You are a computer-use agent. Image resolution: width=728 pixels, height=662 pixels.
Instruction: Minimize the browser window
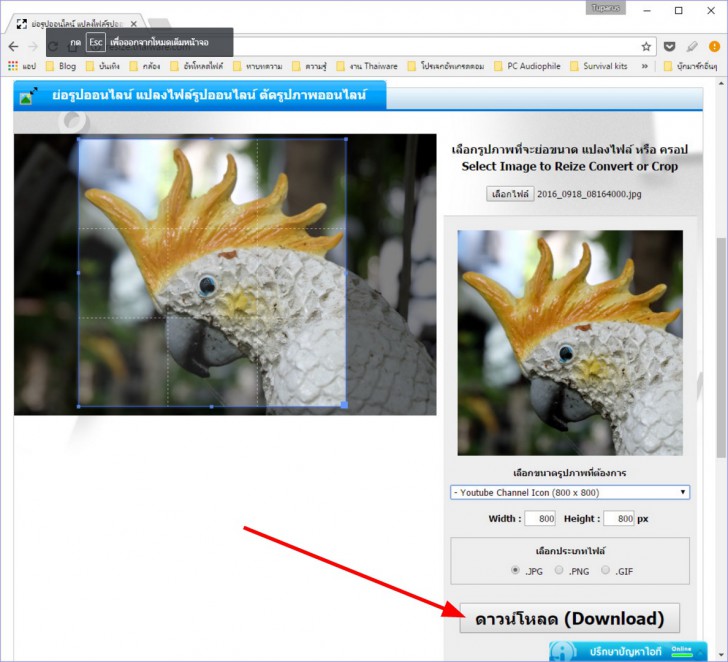click(647, 10)
